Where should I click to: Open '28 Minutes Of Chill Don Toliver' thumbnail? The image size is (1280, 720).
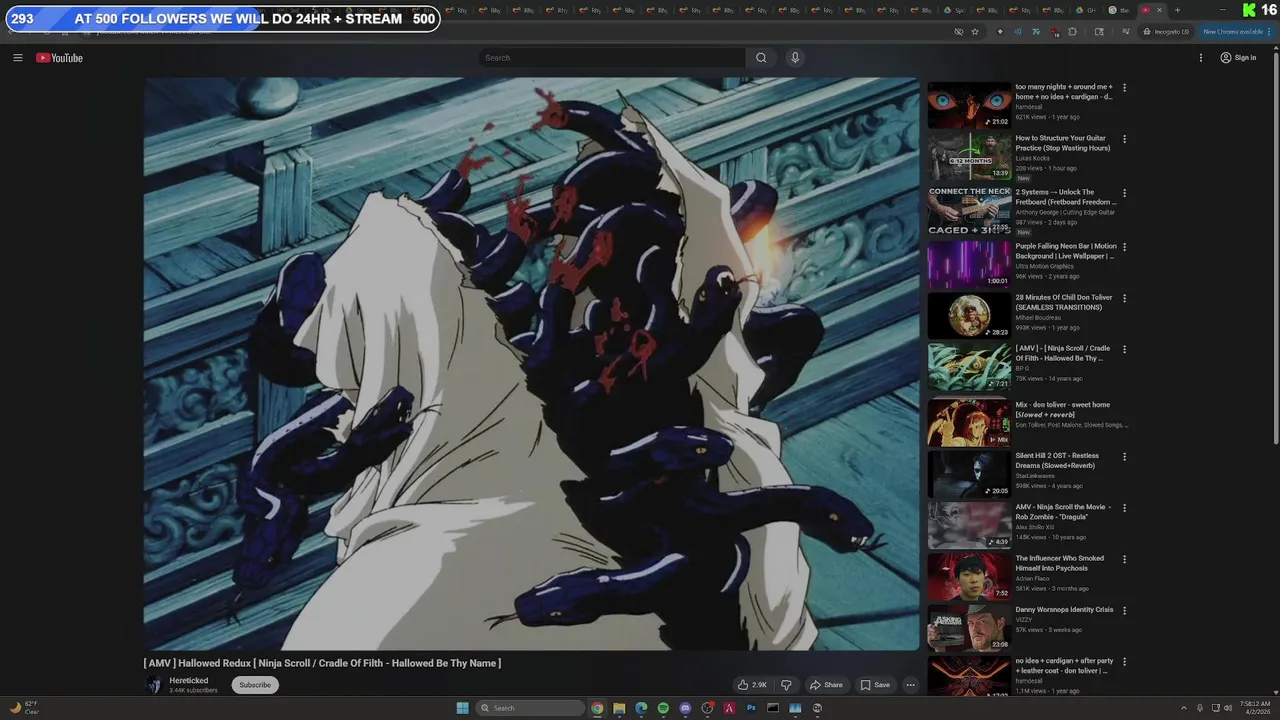click(x=969, y=315)
